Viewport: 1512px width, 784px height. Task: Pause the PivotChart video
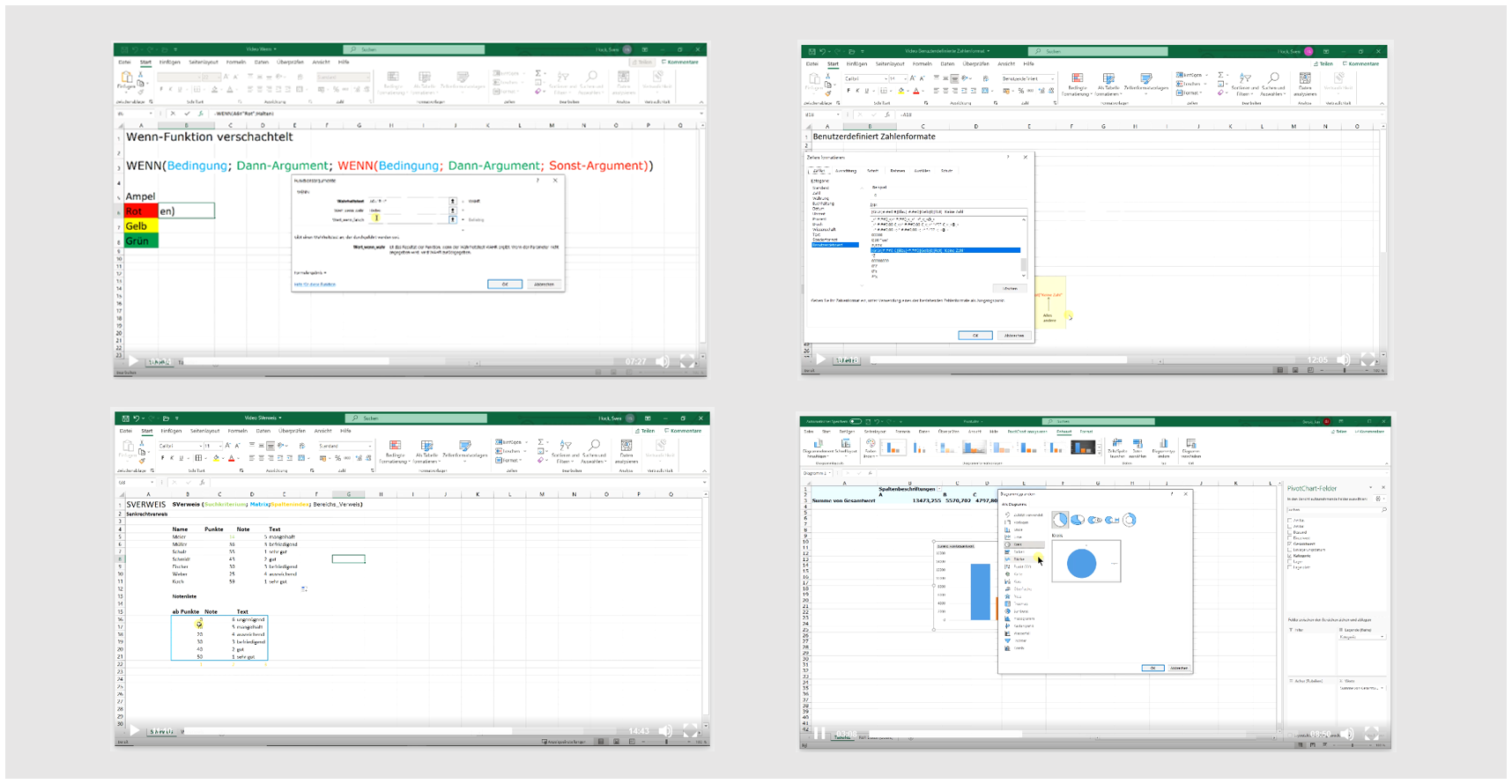820,734
